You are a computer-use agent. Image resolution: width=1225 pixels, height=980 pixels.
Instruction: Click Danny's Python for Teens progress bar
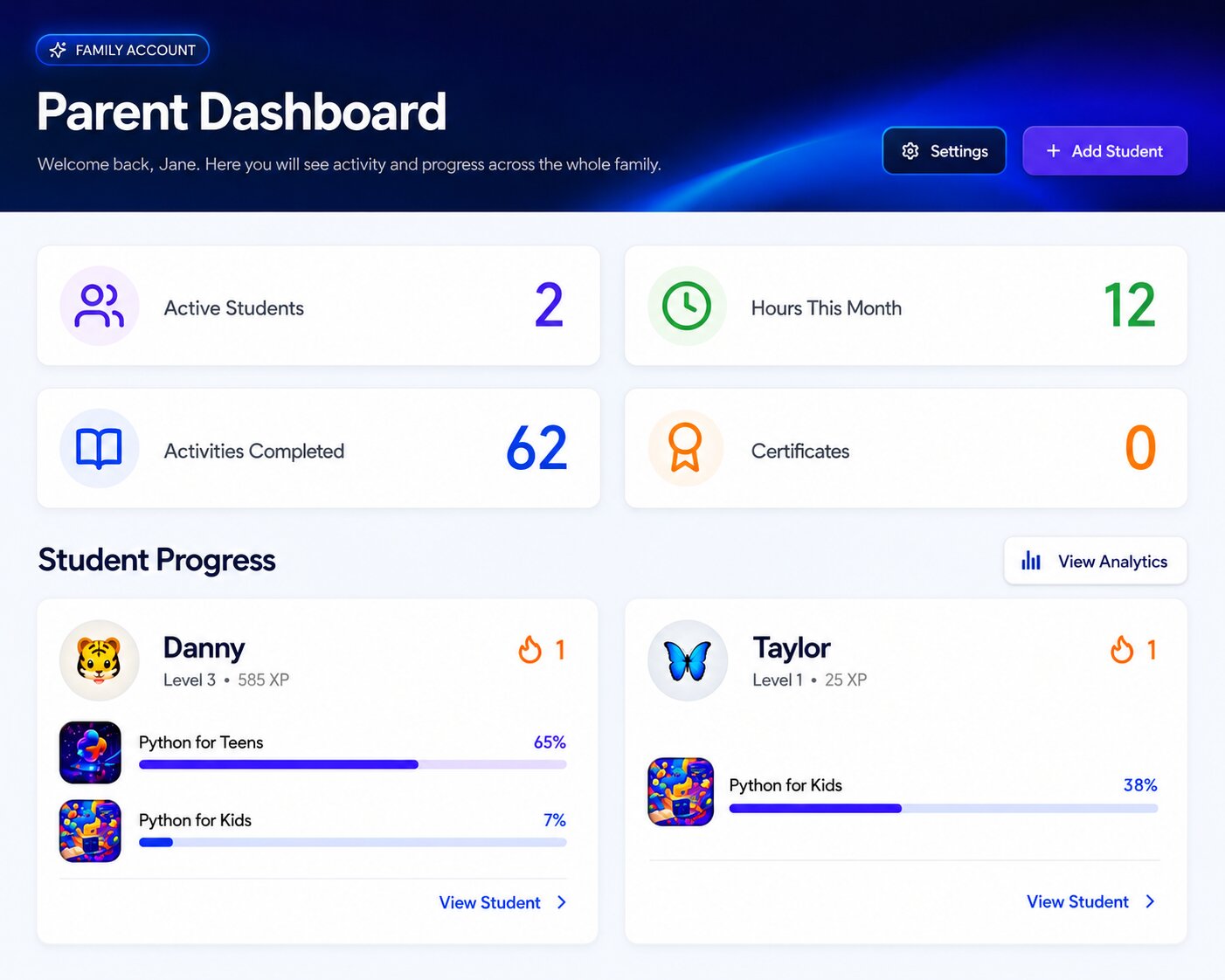353,764
